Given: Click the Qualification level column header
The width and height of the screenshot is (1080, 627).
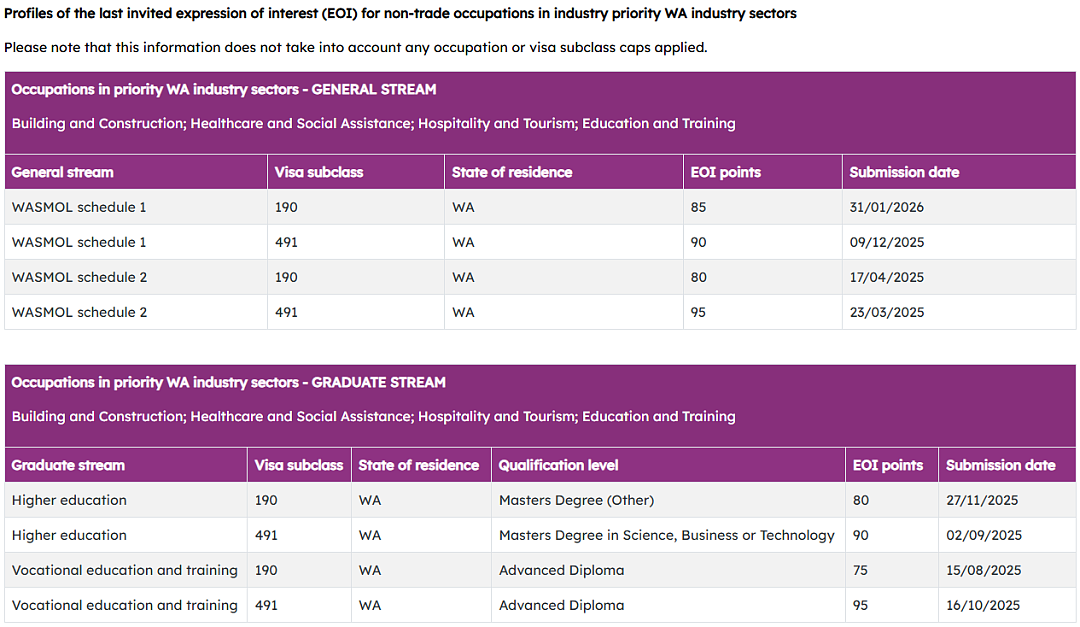Looking at the screenshot, I should point(667,465).
